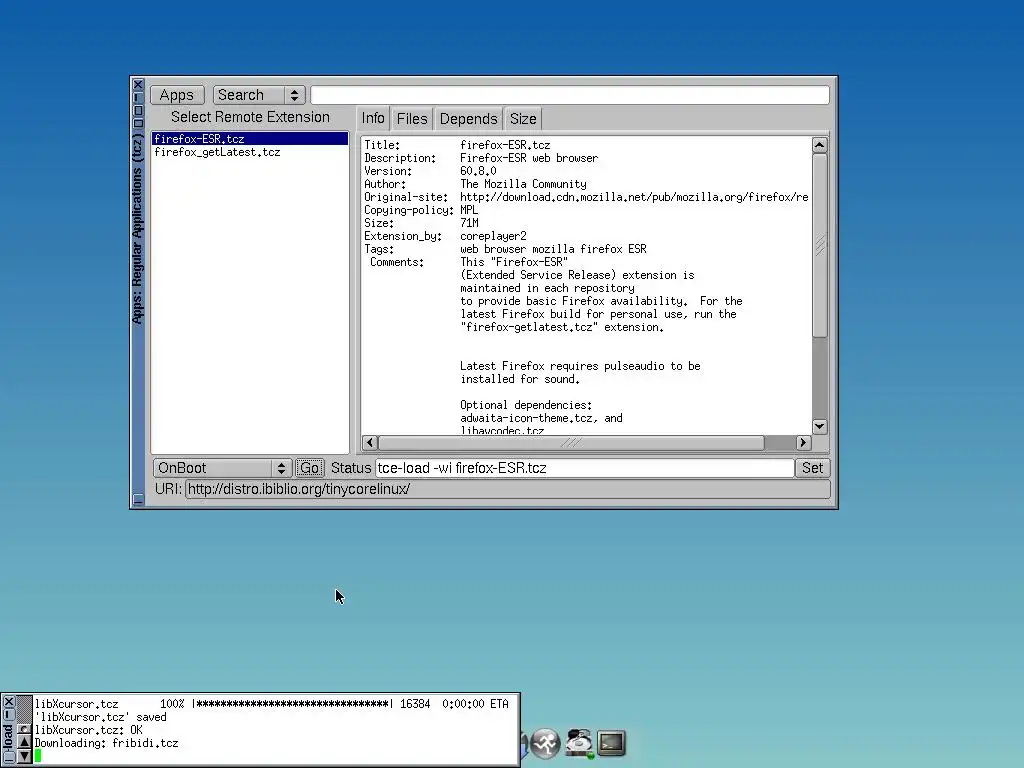The image size is (1024, 768).
Task: Switch to the Info tab
Action: coord(373,118)
